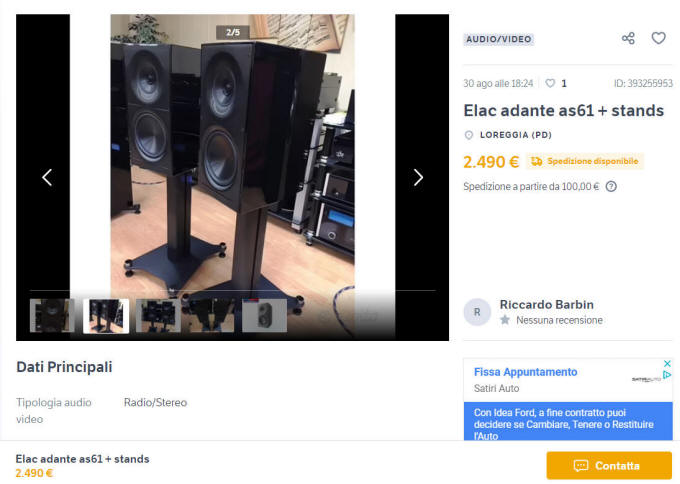Select the second speaker thumbnail
Image resolution: width=680 pixels, height=484 pixels.
point(106,316)
